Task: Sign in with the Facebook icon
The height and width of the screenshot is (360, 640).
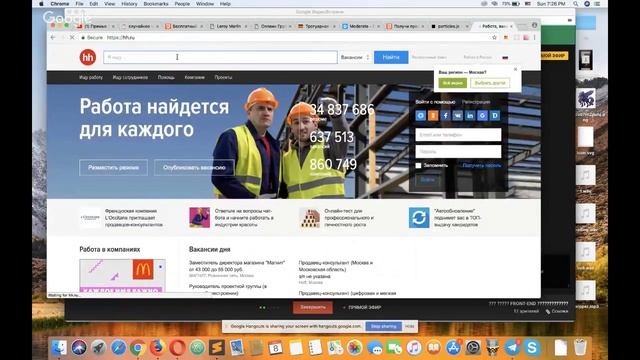Action: (x=445, y=116)
